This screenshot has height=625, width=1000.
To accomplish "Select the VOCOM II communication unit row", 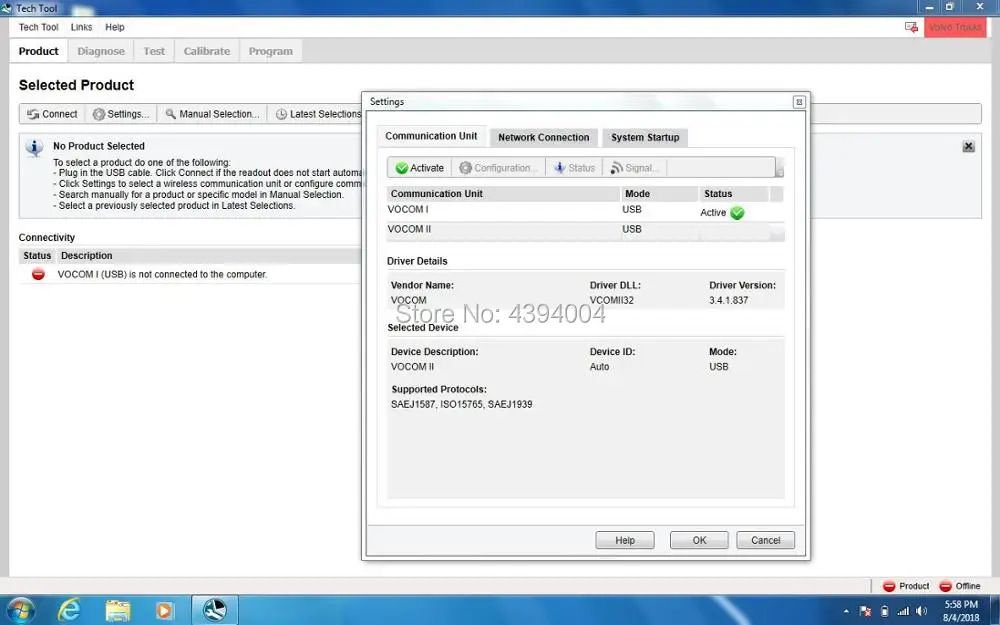I will pos(585,231).
